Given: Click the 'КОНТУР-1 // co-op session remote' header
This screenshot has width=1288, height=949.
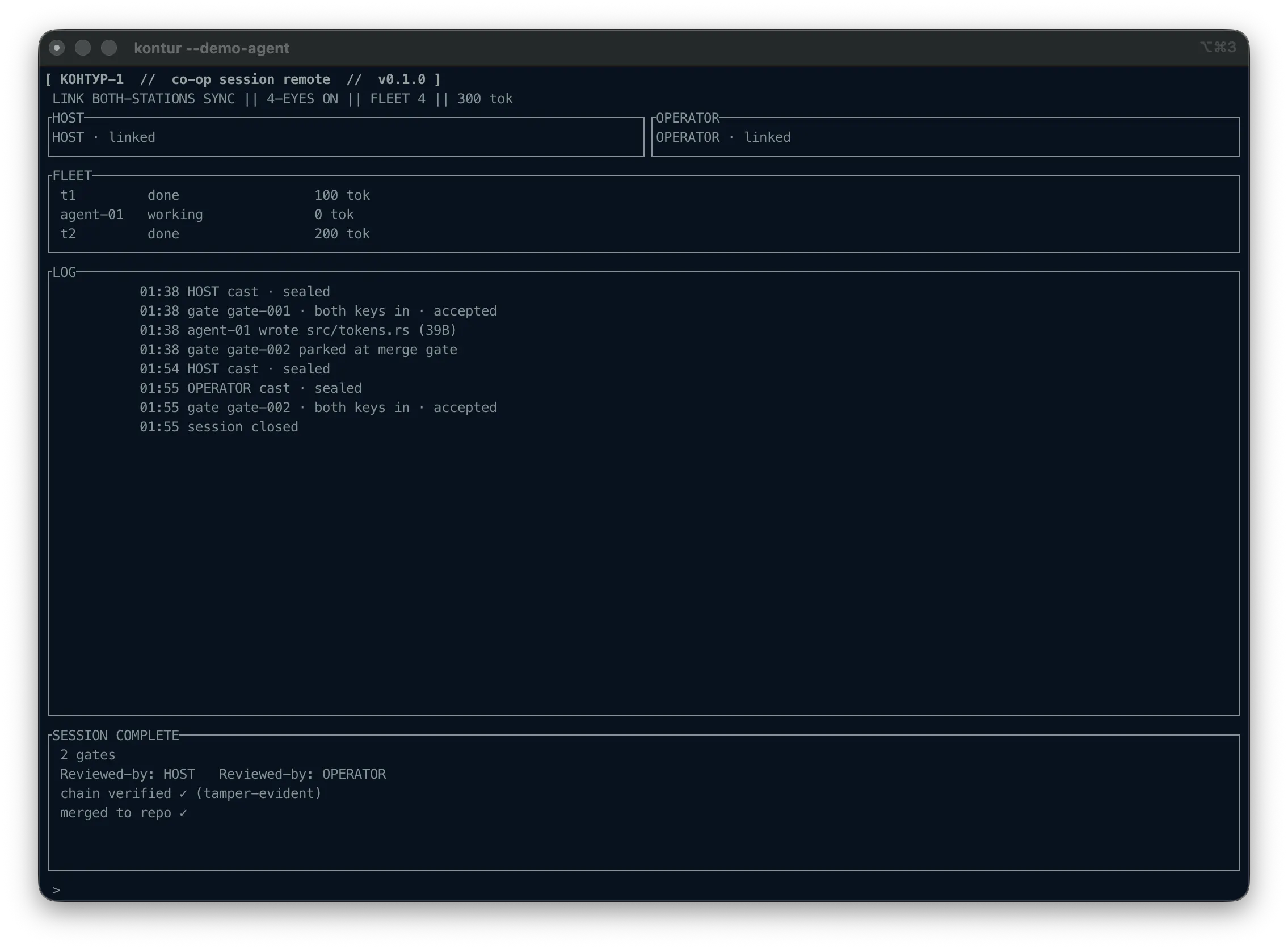Looking at the screenshot, I should coord(195,79).
